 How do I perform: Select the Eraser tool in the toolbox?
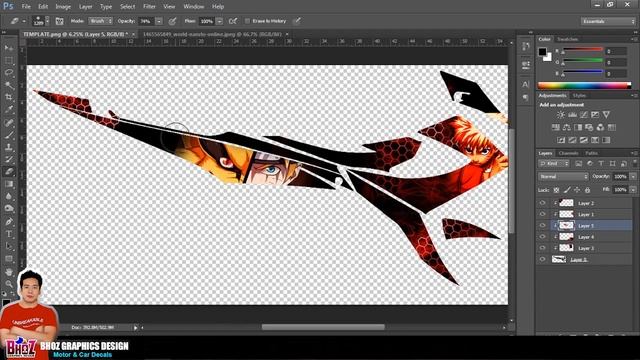tap(9, 171)
